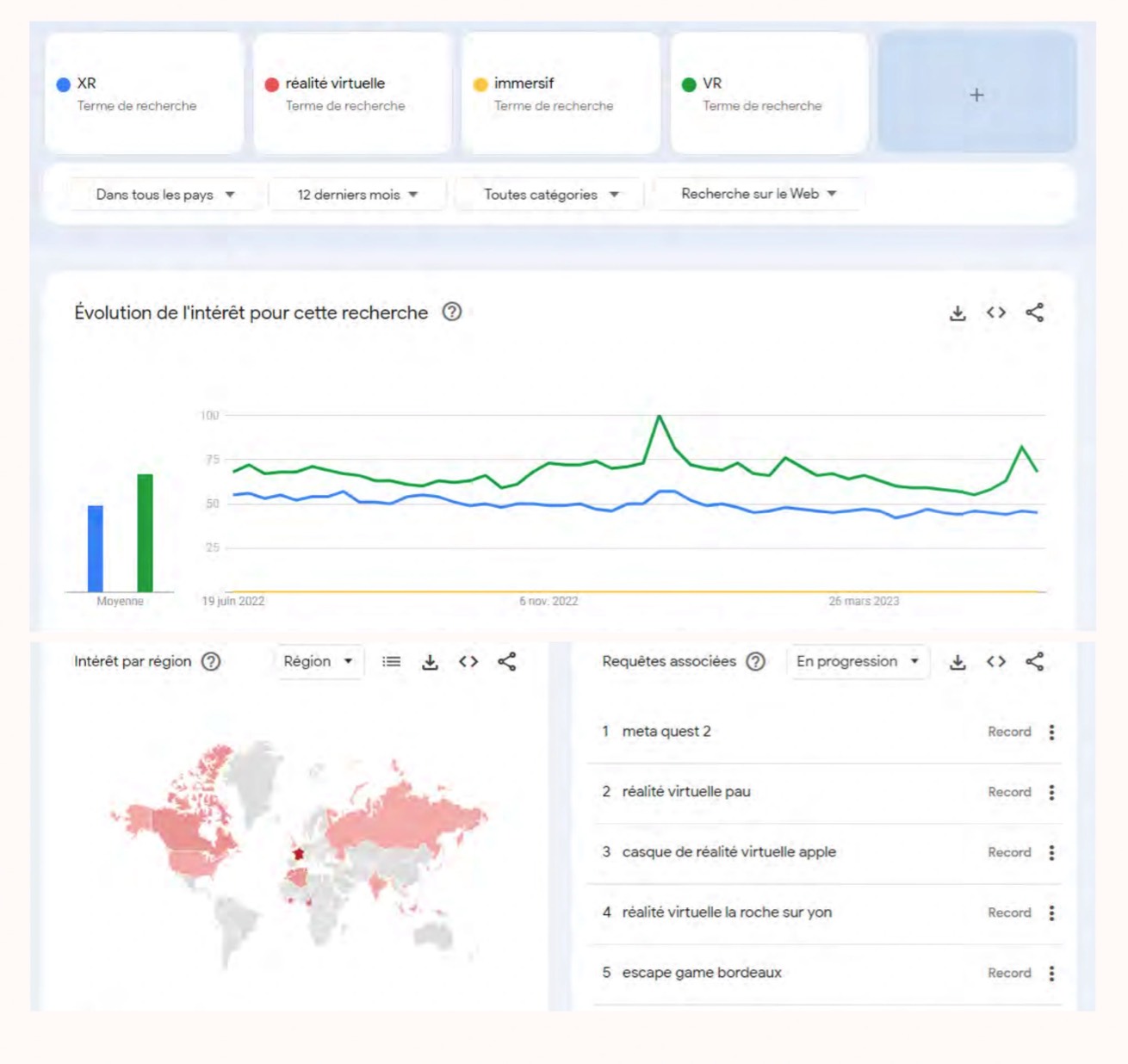Open the casque de réalité virtuelle apple query
The image size is (1128, 1064).
click(x=728, y=852)
